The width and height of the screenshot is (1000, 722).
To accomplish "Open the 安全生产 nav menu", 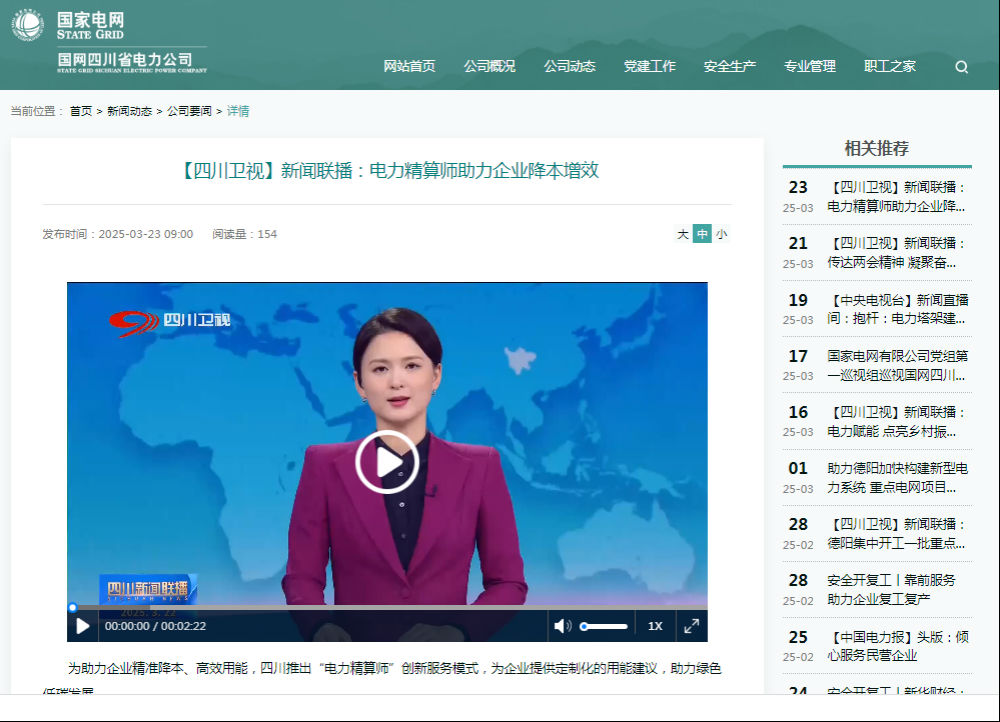I will [x=730, y=66].
